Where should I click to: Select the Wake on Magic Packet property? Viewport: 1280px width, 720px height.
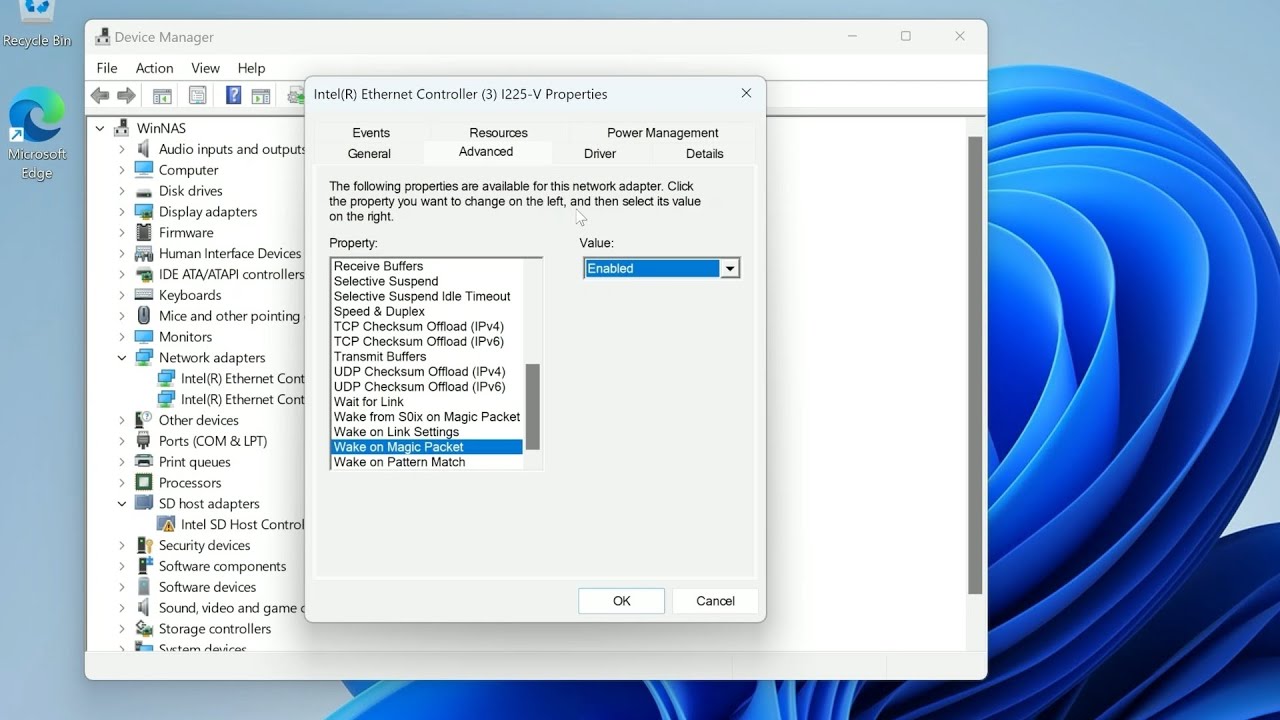(427, 447)
